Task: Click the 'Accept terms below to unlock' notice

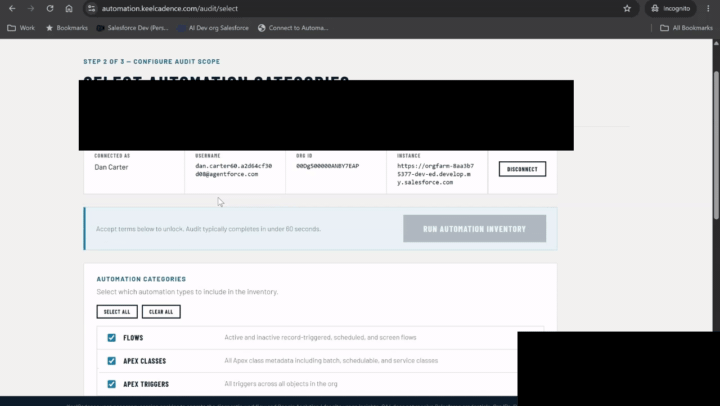Action: tap(208, 229)
